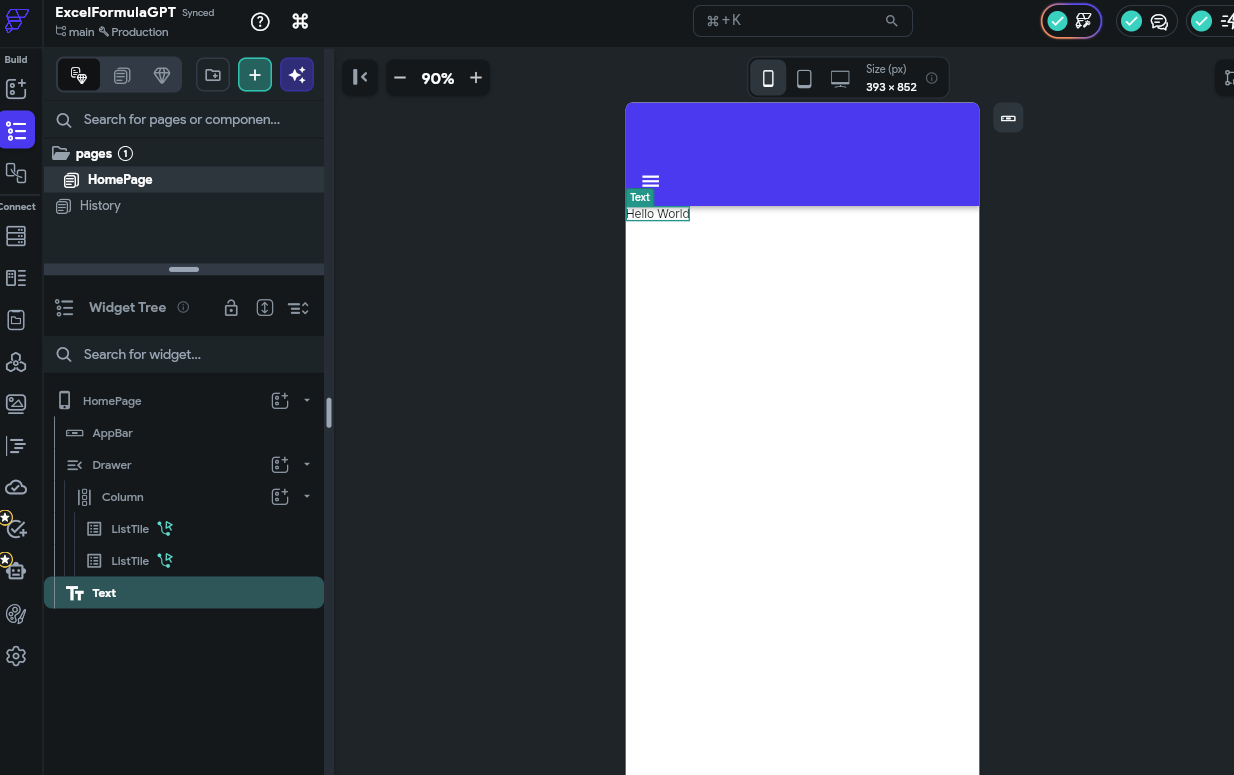This screenshot has width=1234, height=775.
Task: Select the tablet device preview
Action: click(x=804, y=78)
